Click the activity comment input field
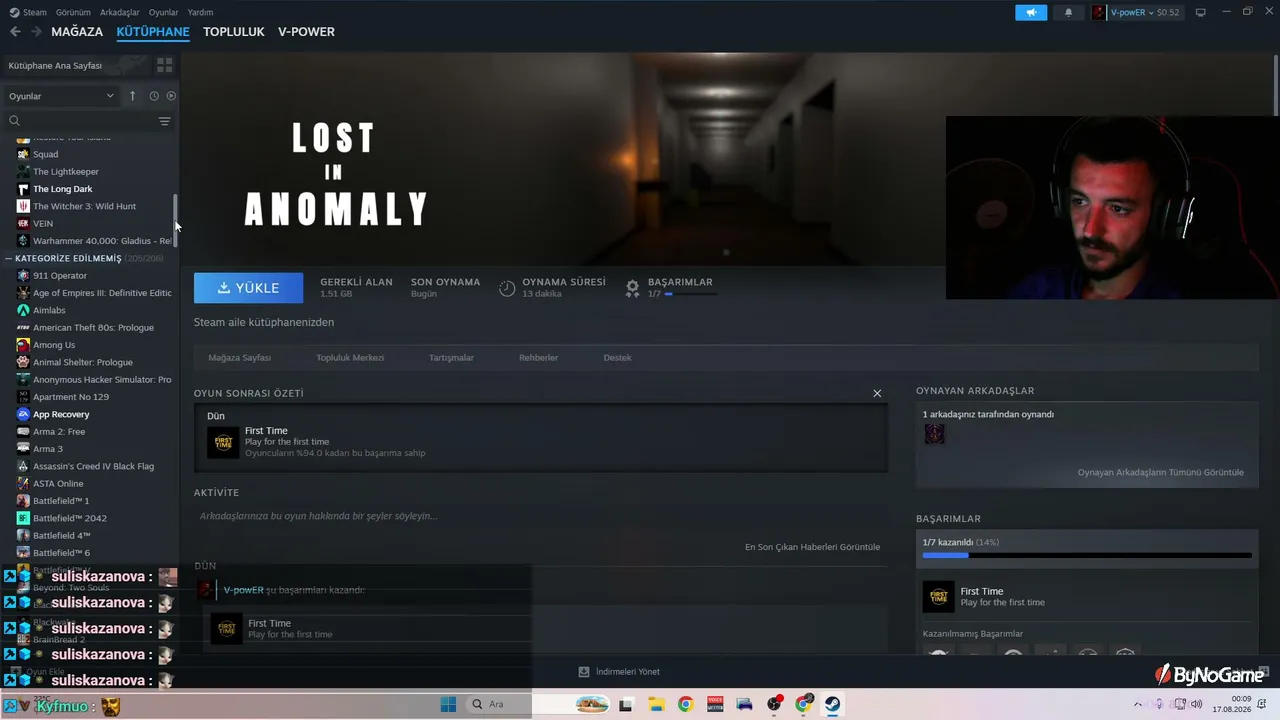 click(541, 516)
